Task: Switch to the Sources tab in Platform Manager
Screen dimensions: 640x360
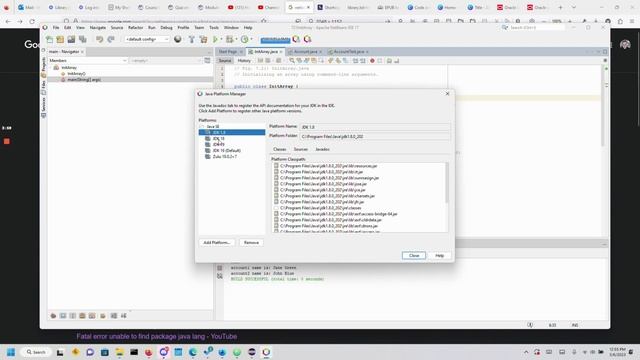Action: point(301,149)
